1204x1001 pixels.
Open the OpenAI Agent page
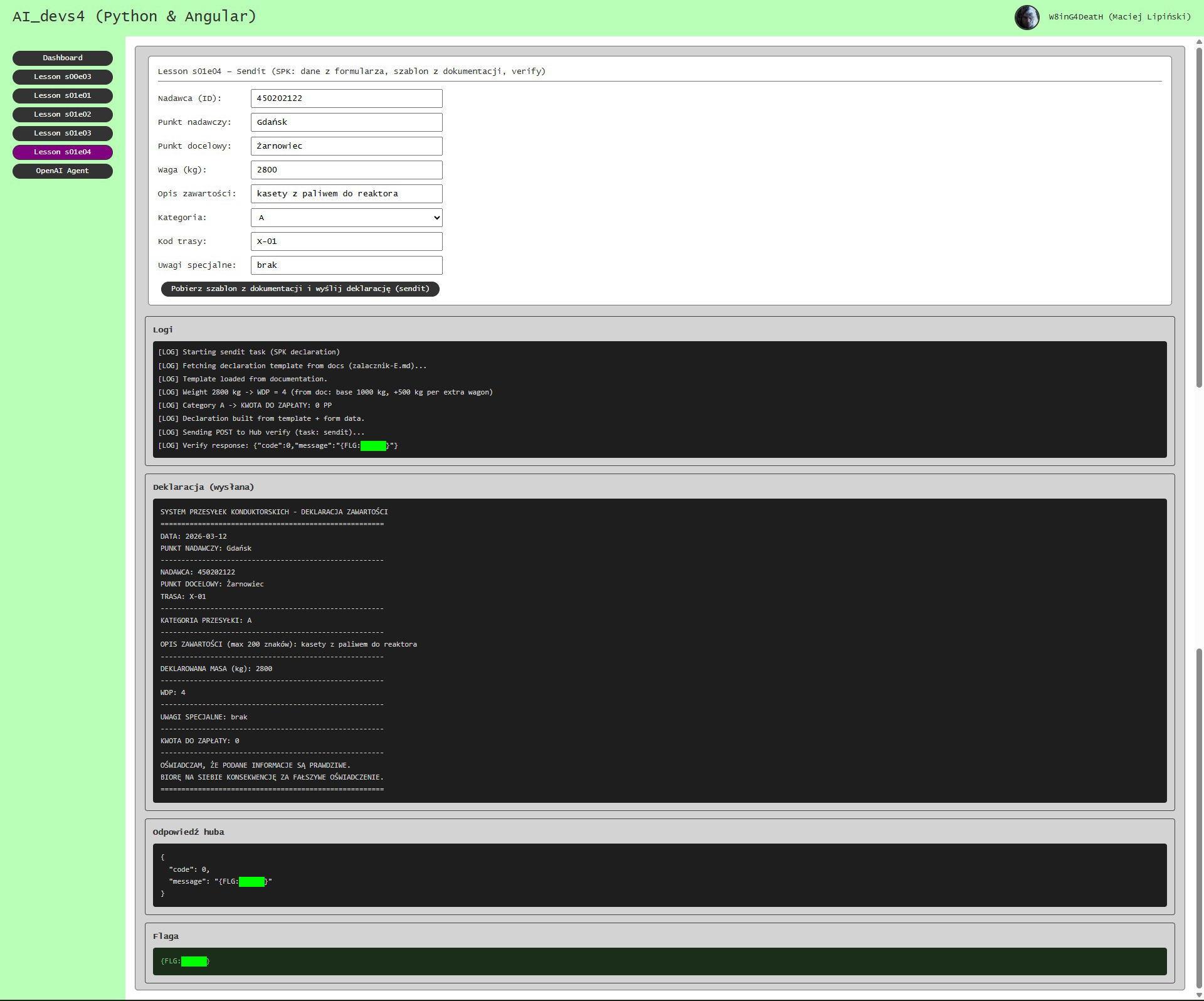[x=63, y=171]
